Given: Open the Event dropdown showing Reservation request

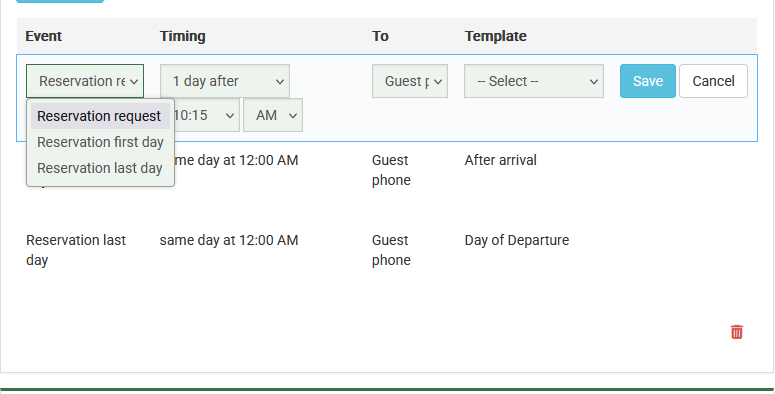Looking at the screenshot, I should click(x=85, y=81).
